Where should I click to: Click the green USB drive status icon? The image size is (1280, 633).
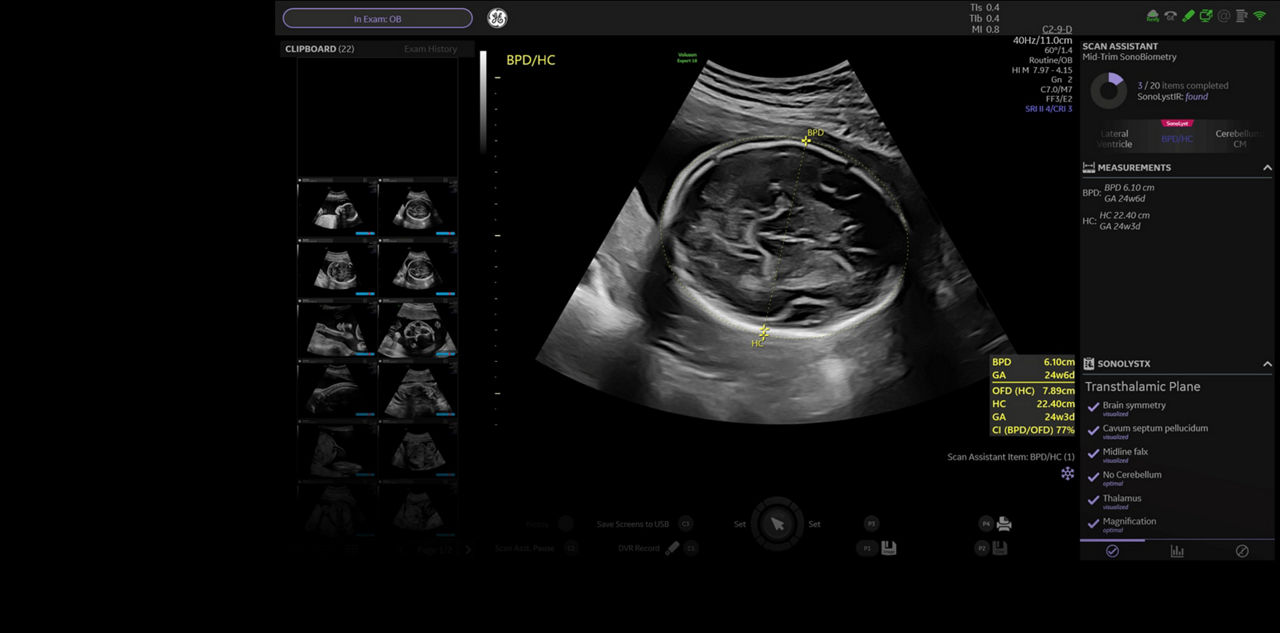tap(1188, 16)
